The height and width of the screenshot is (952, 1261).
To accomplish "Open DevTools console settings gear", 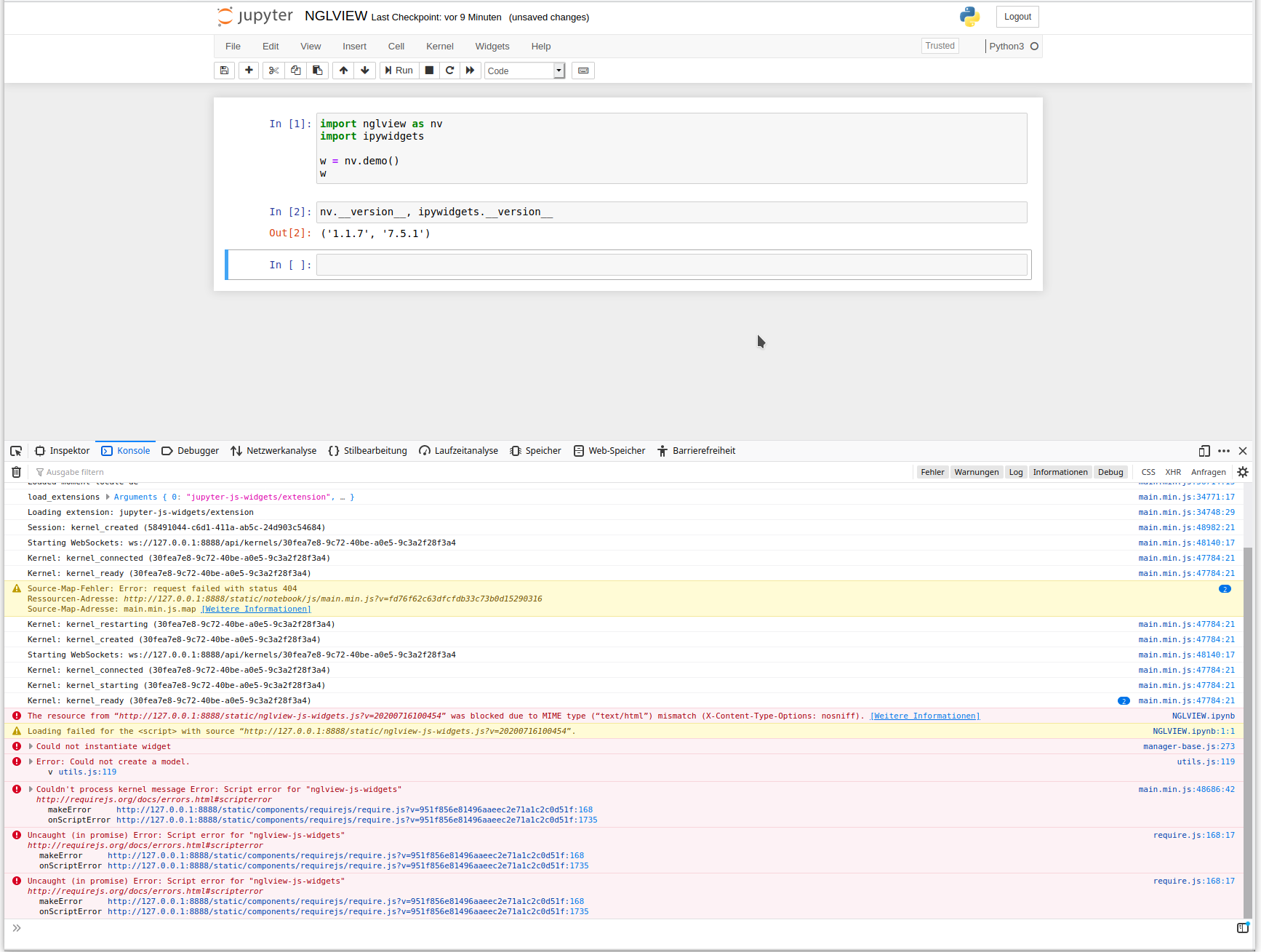I will pos(1243,472).
